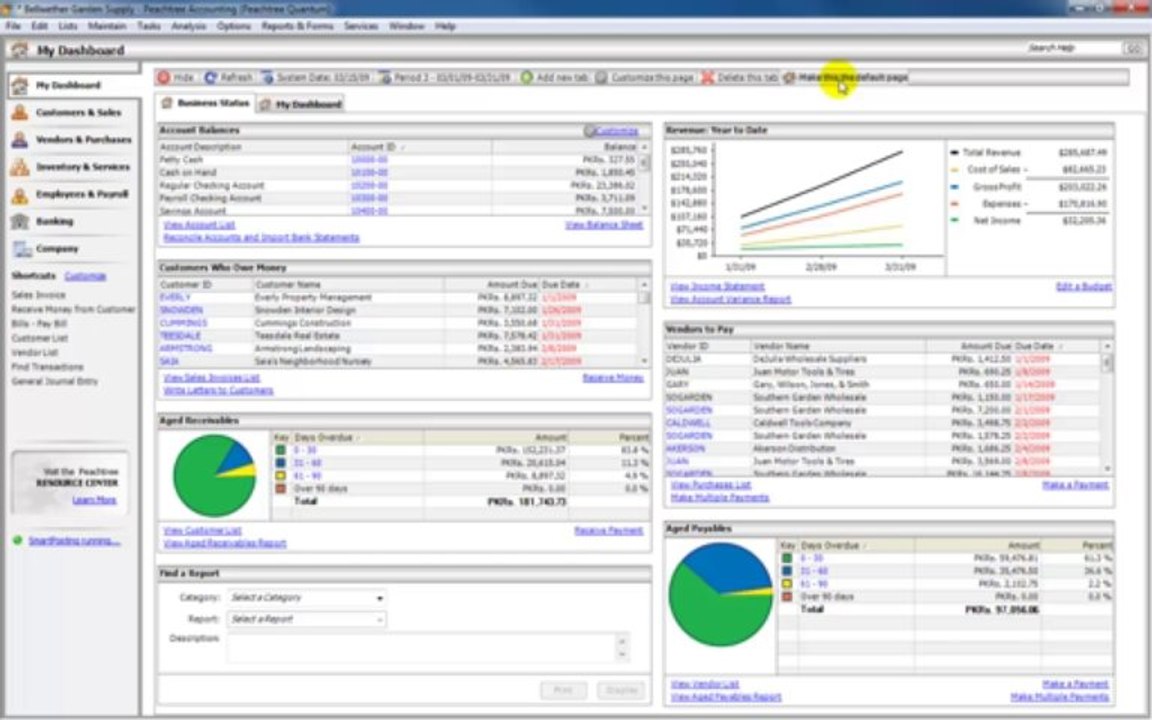This screenshot has width=1152, height=720.
Task: Sort Vendors to Pay by Due Date header
Action: point(1056,346)
